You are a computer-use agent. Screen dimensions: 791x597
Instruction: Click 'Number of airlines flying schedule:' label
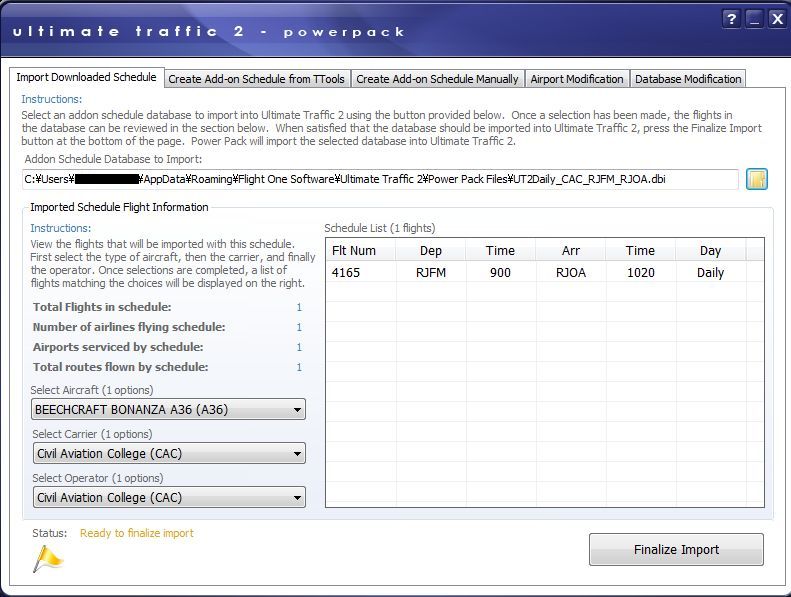(x=129, y=327)
